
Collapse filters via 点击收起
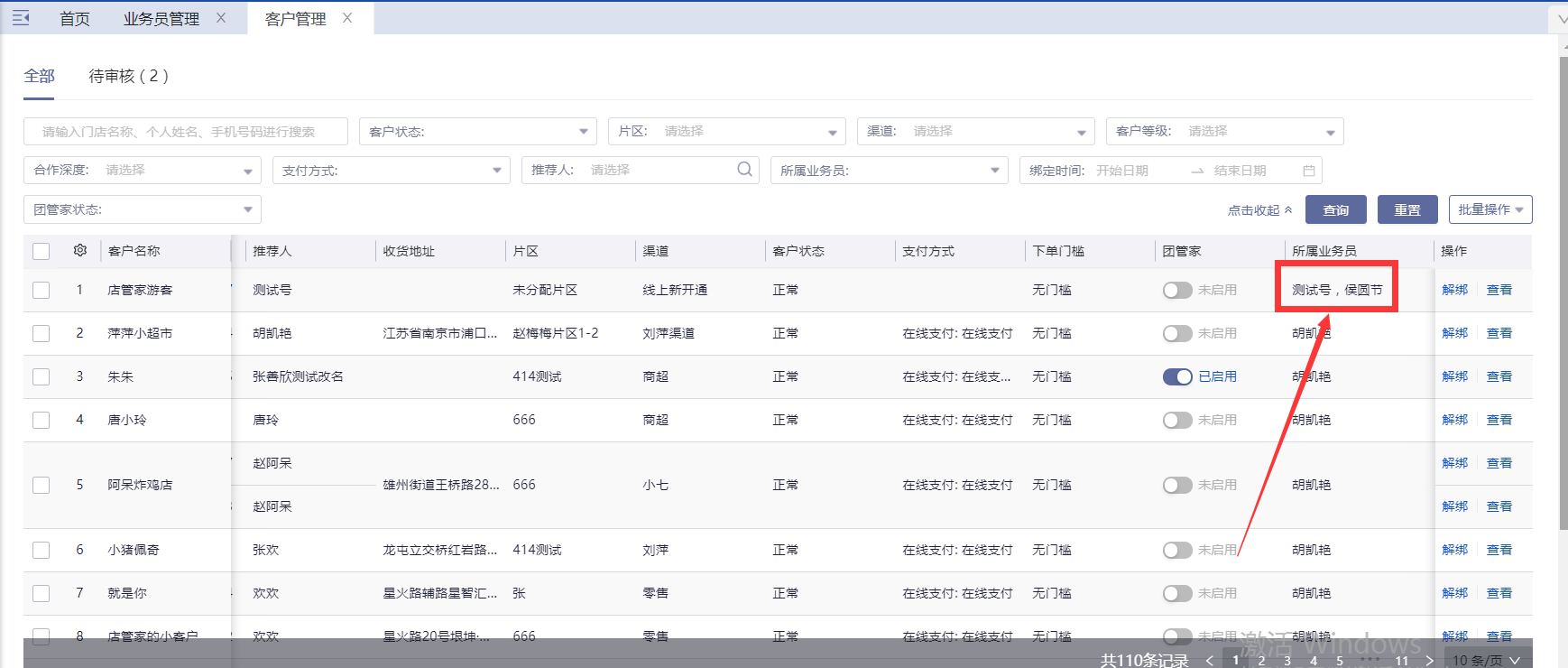tap(1259, 209)
